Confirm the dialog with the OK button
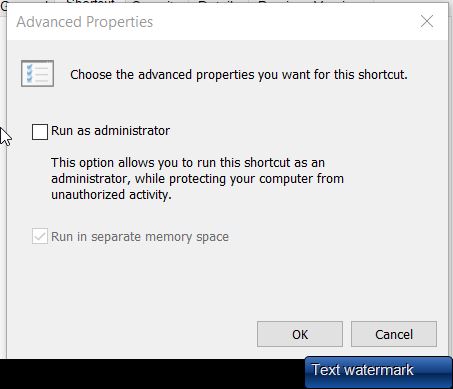Viewport: 453px width, 389px height. click(300, 334)
